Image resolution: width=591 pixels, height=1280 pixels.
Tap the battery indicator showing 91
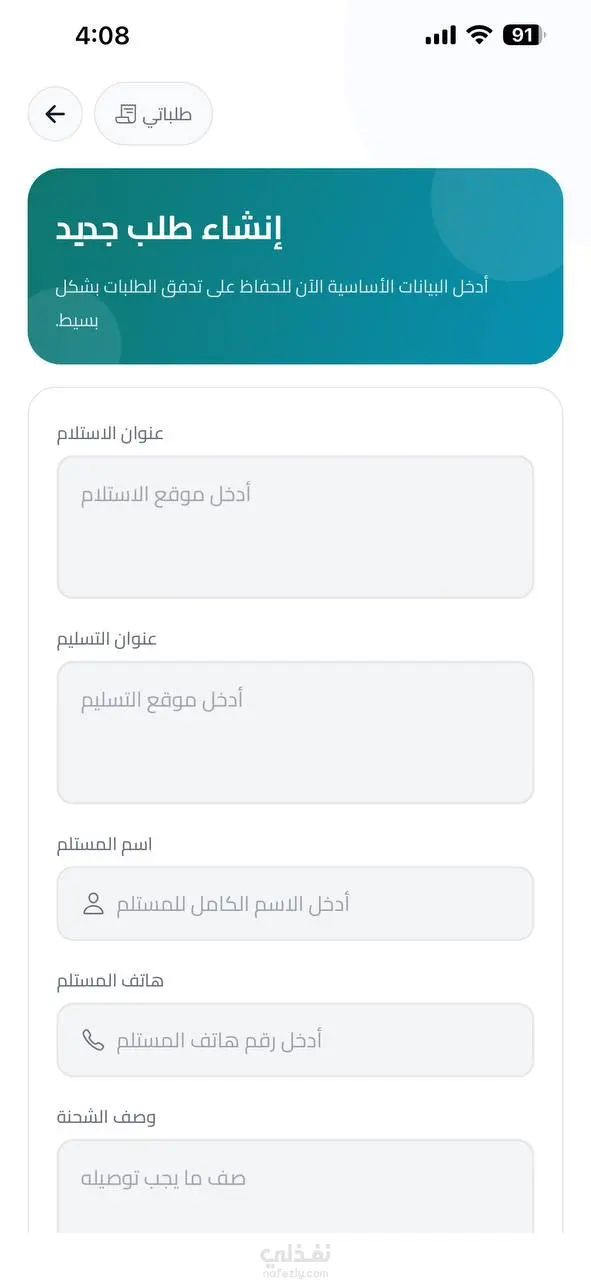click(524, 36)
